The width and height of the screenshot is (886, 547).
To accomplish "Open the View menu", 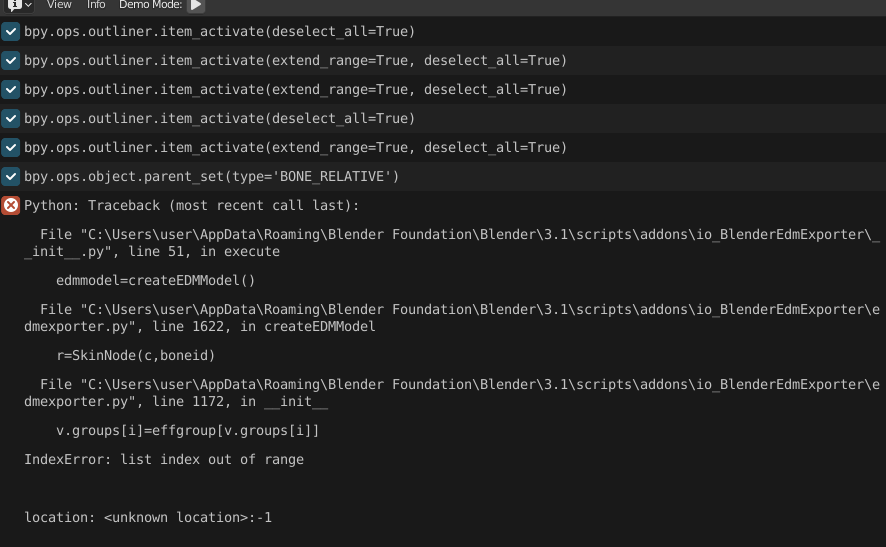I will pyautogui.click(x=59, y=5).
